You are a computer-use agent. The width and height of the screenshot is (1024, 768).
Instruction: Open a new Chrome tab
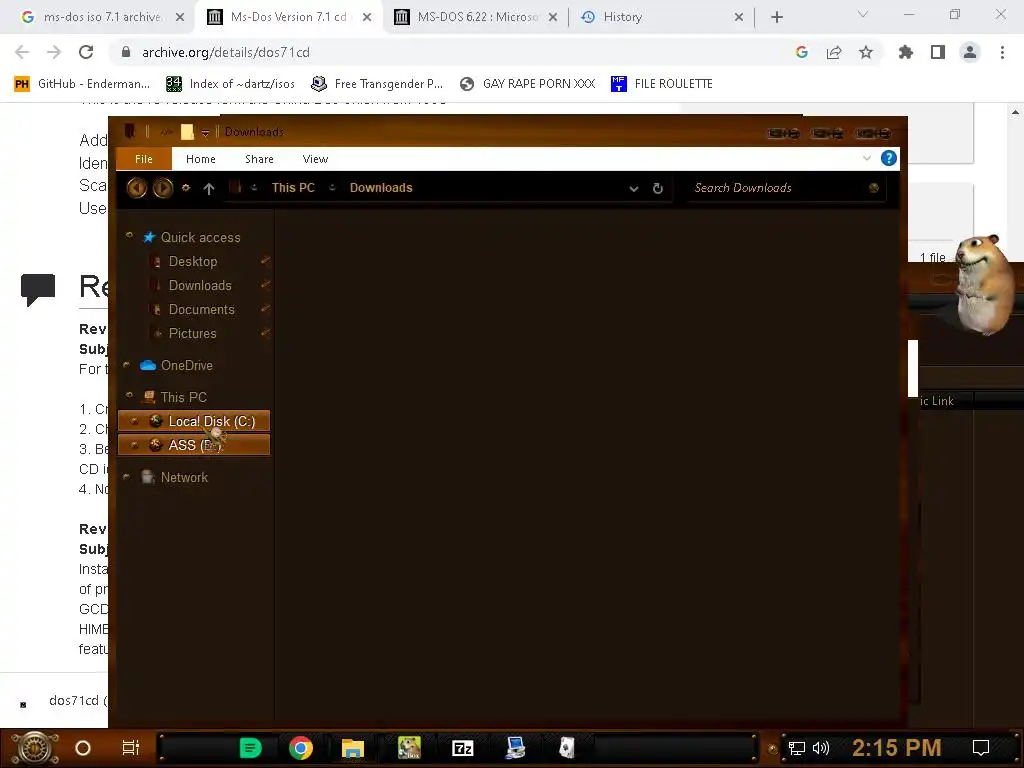(x=776, y=17)
